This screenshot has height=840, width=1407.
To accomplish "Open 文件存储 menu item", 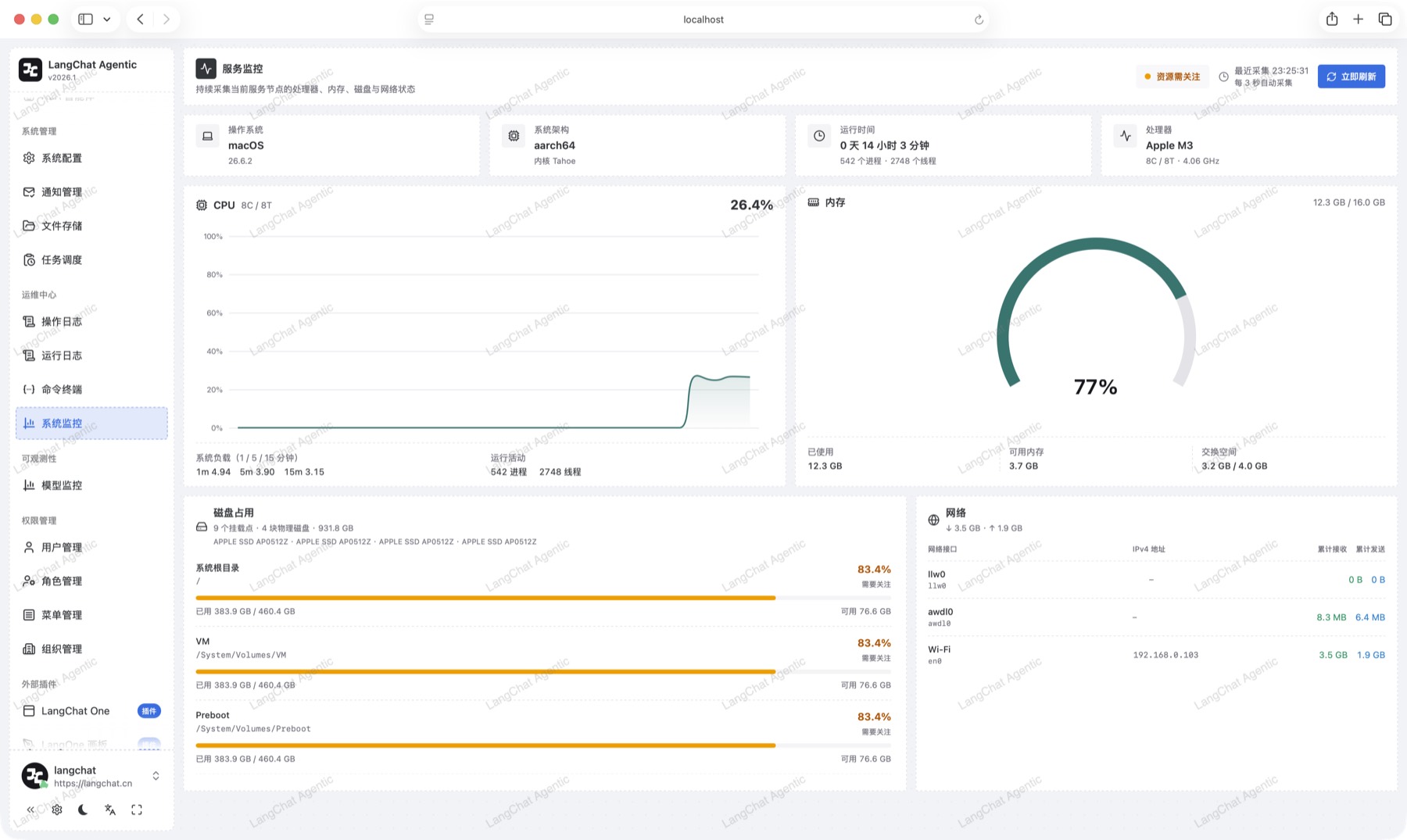I will pyautogui.click(x=91, y=226).
